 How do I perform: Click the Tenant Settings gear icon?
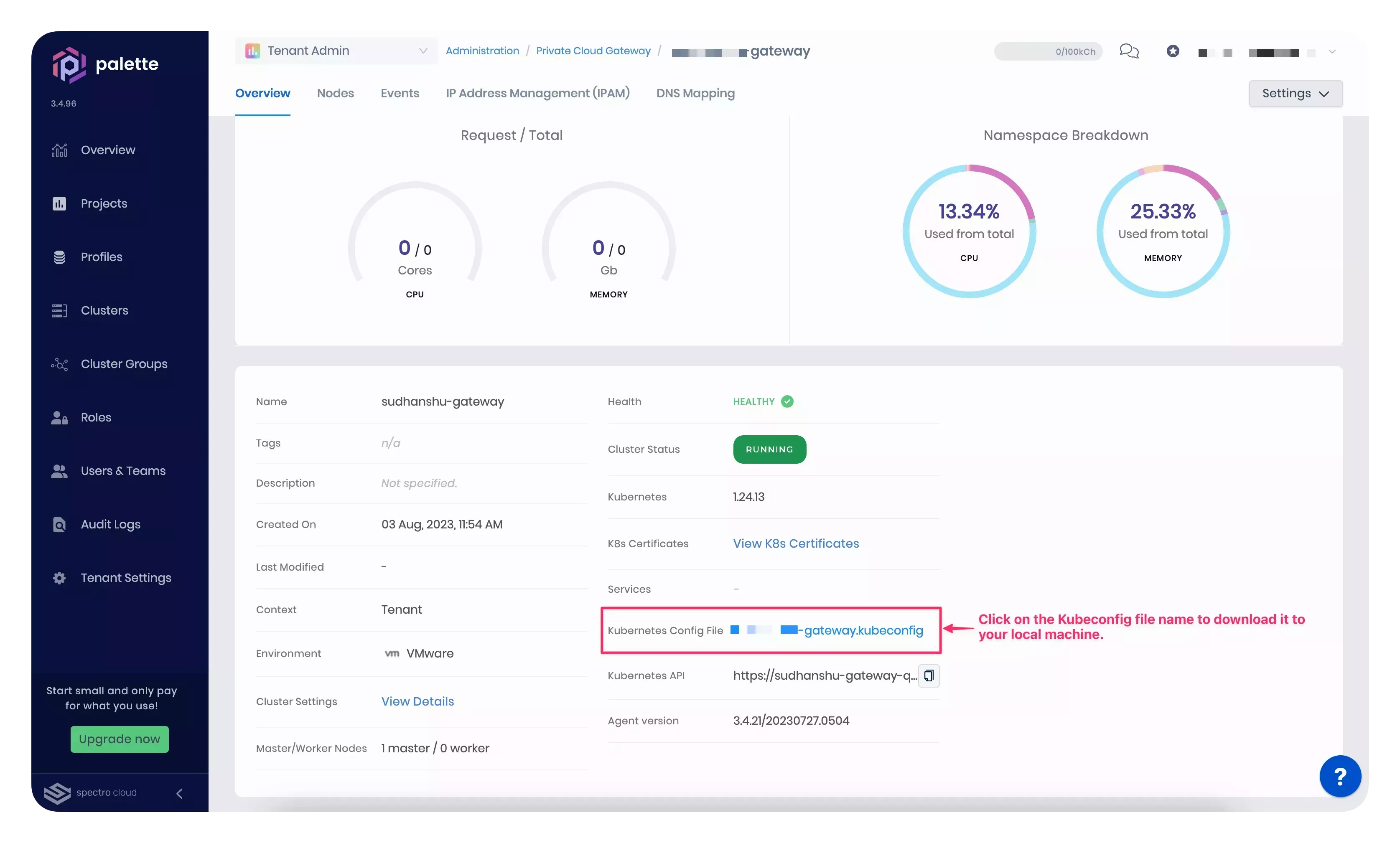click(59, 578)
